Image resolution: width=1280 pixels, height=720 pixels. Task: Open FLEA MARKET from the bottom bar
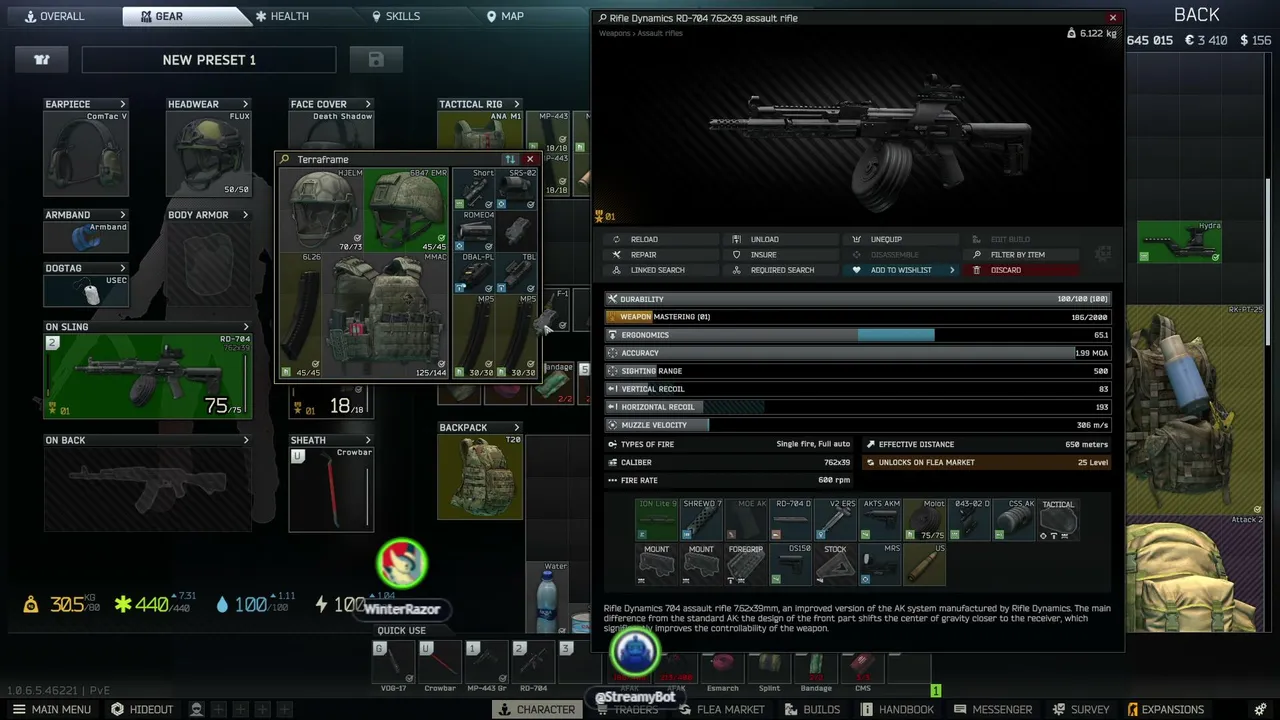pyautogui.click(x=722, y=709)
